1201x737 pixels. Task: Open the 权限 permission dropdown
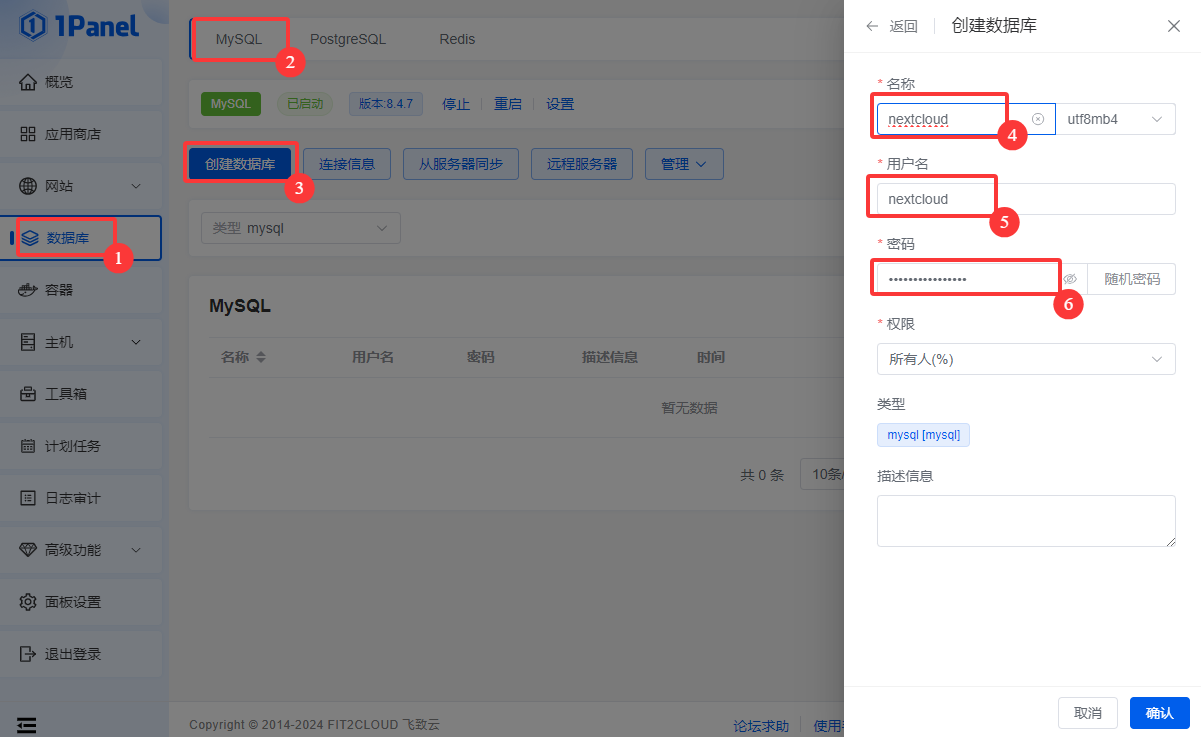pyautogui.click(x=1025, y=359)
